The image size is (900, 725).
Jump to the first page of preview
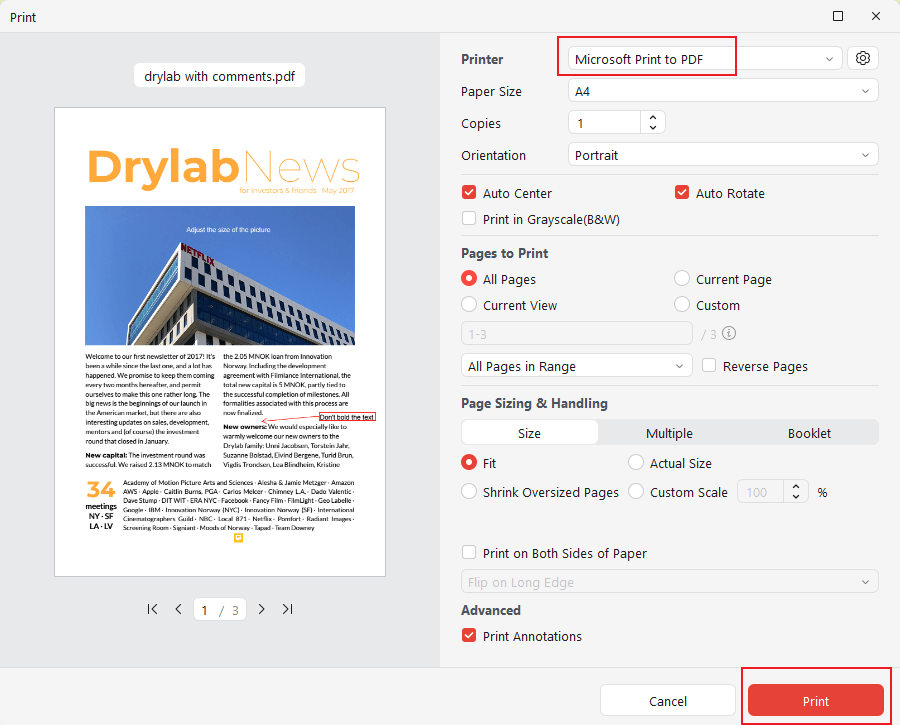(152, 609)
